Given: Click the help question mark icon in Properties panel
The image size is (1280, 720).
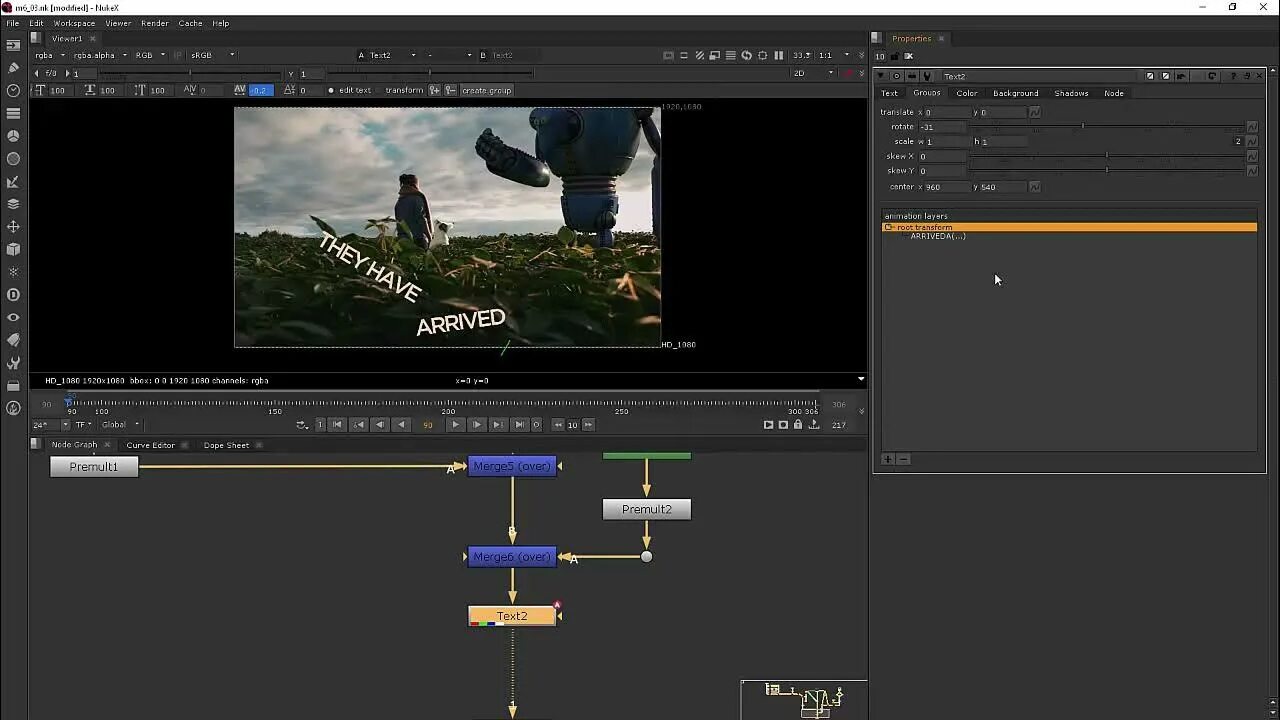Looking at the screenshot, I should (1234, 76).
